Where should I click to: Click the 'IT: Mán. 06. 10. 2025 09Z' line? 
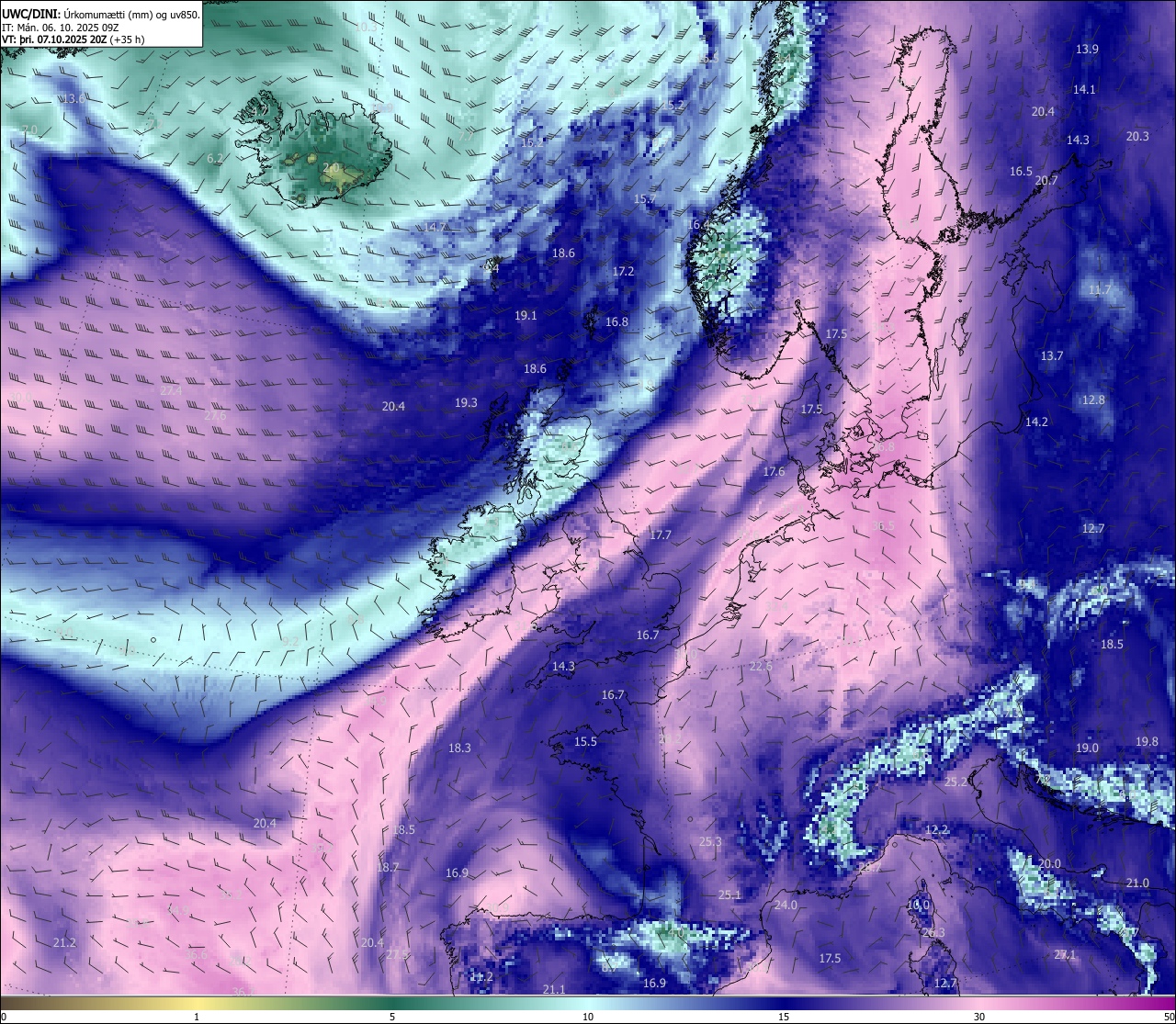pyautogui.click(x=60, y=28)
